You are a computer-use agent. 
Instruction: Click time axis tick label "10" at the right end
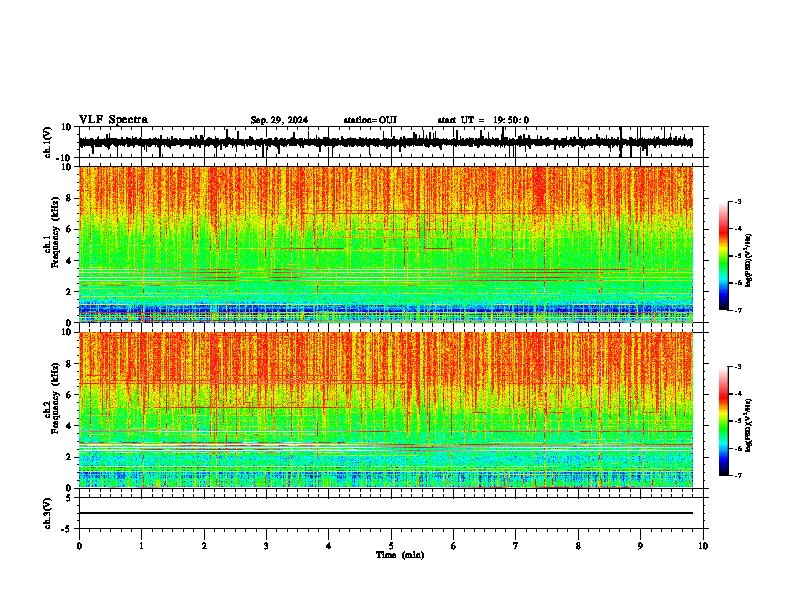click(x=703, y=546)
